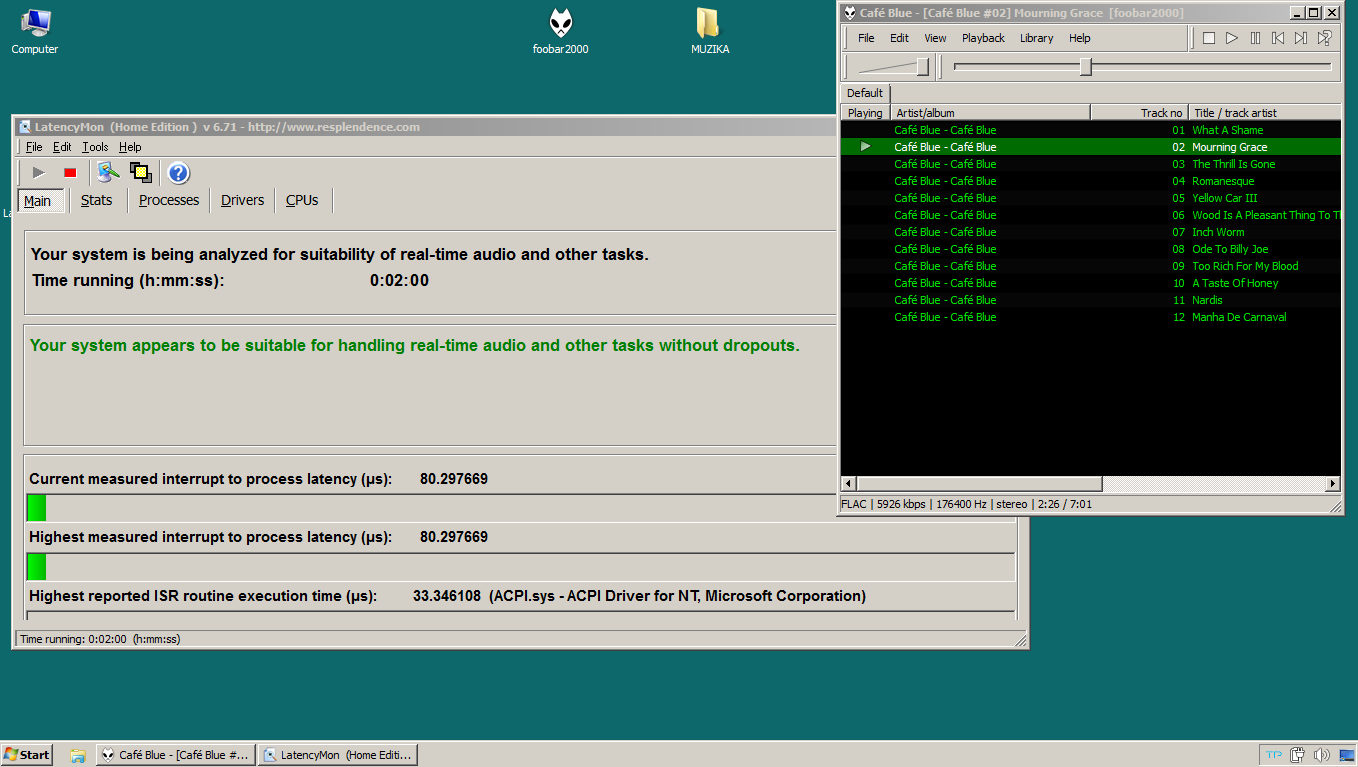1358x767 pixels.
Task: Open the Windows Start menu
Action: coord(27,755)
